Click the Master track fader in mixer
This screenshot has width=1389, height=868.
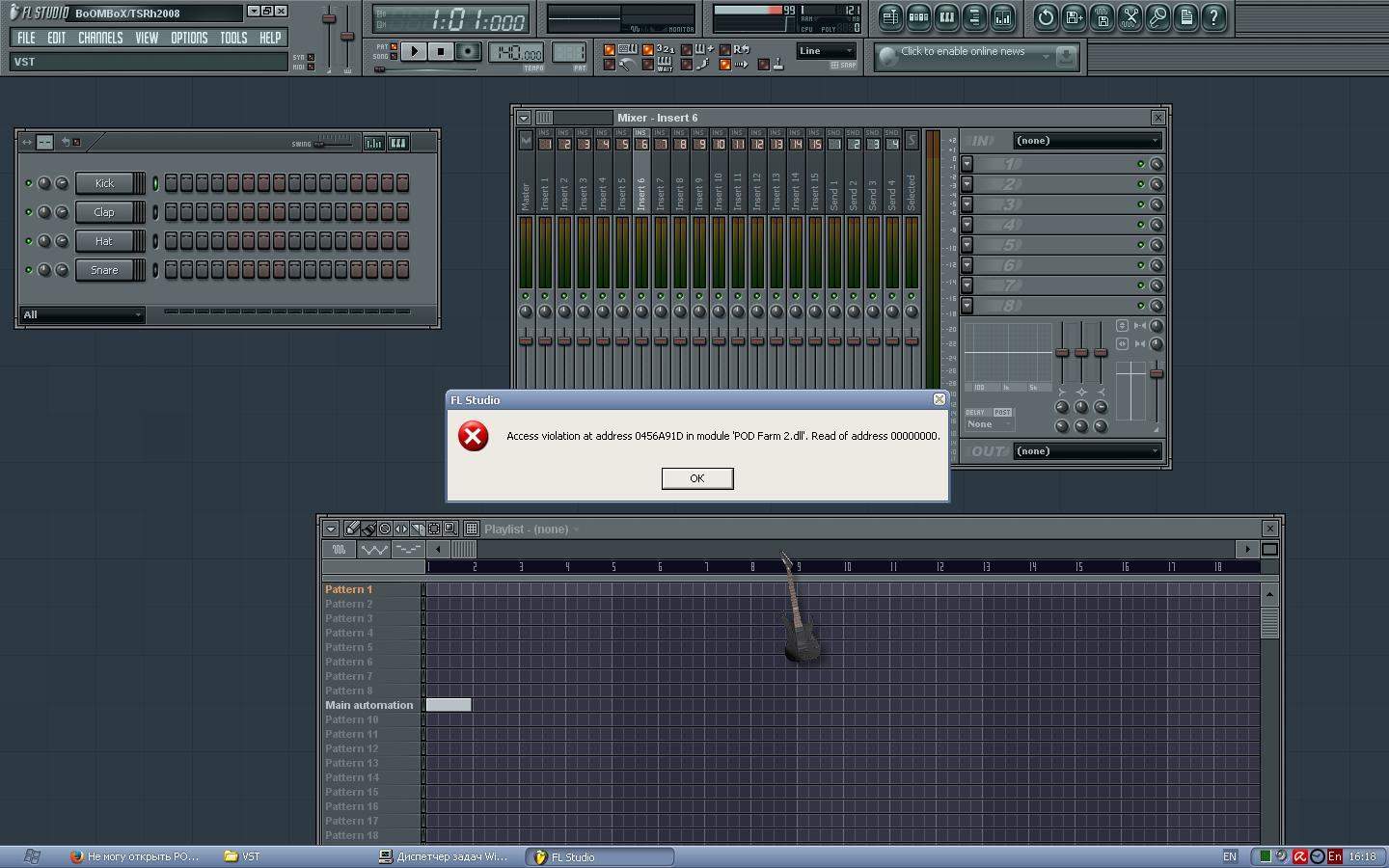(526, 339)
